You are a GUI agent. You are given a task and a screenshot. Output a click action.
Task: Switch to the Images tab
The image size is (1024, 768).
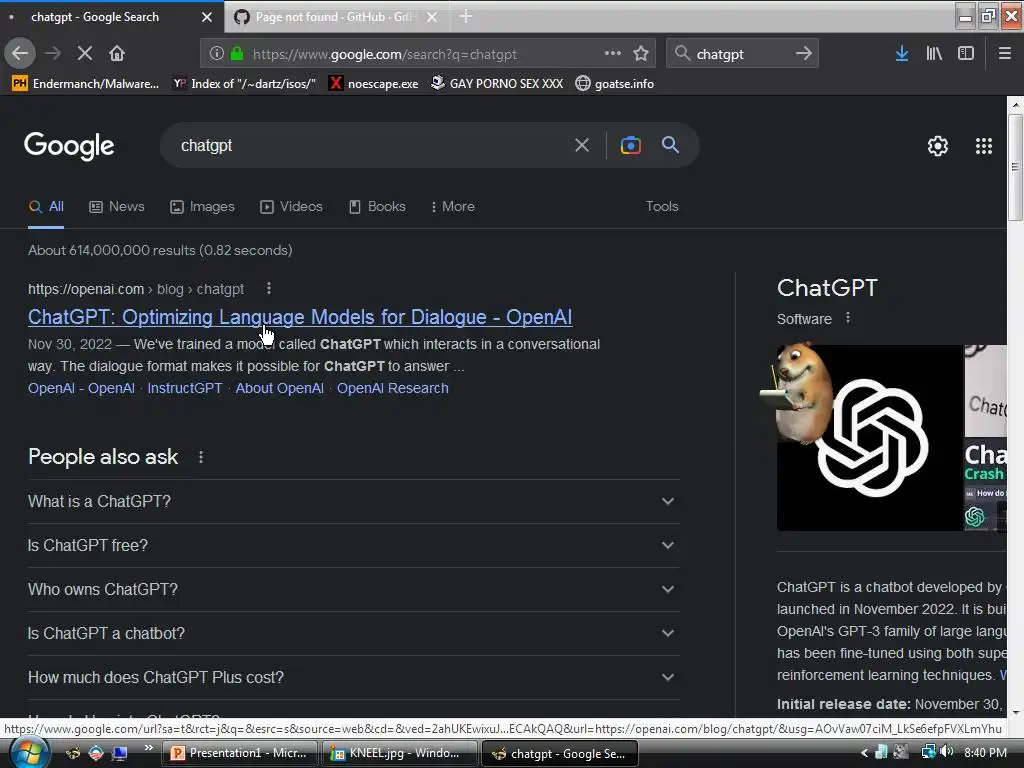[202, 206]
